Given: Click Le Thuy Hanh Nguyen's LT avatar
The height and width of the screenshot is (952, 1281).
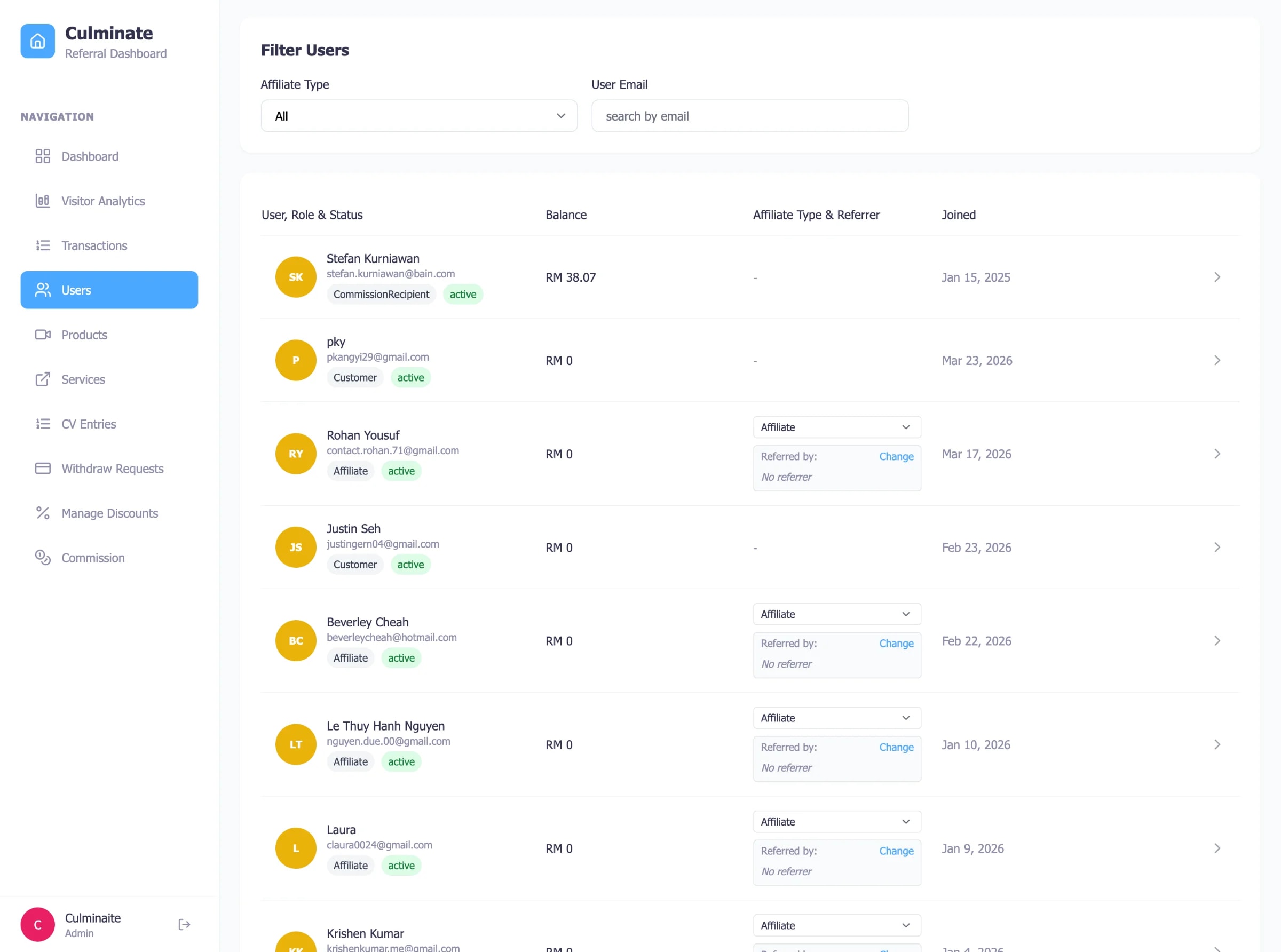Looking at the screenshot, I should pyautogui.click(x=296, y=744).
